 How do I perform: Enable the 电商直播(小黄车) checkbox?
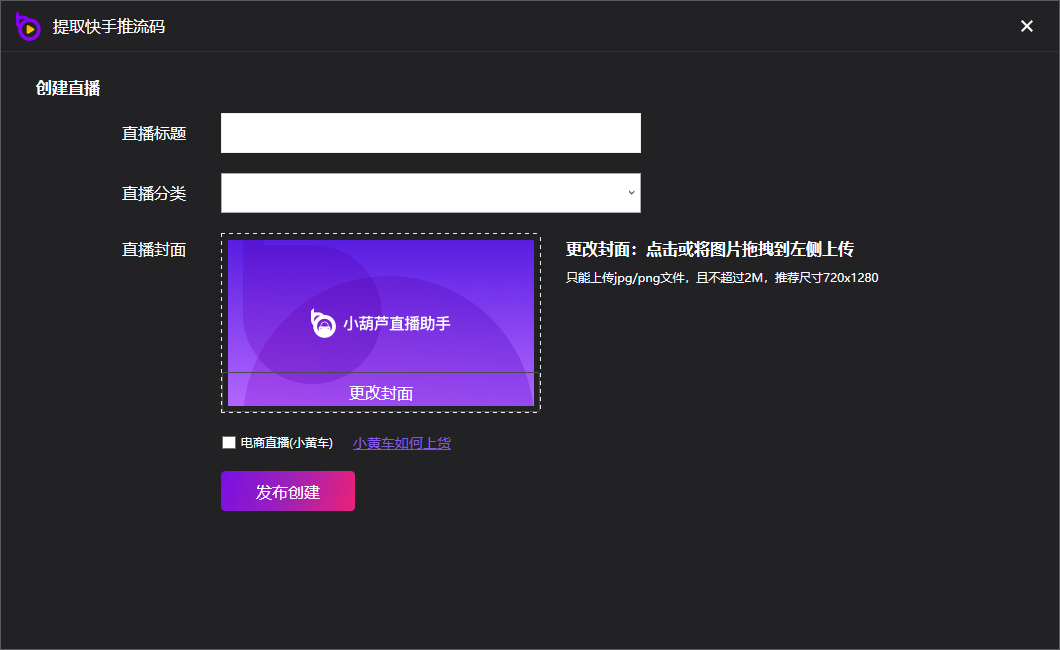tap(229, 442)
